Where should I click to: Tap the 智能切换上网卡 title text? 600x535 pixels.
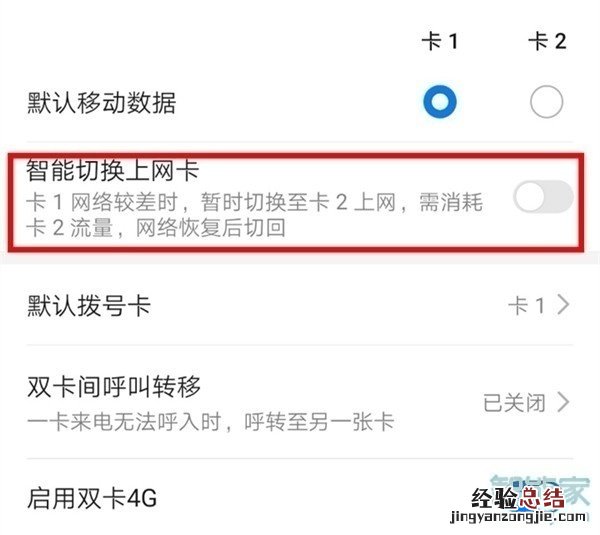coord(112,170)
